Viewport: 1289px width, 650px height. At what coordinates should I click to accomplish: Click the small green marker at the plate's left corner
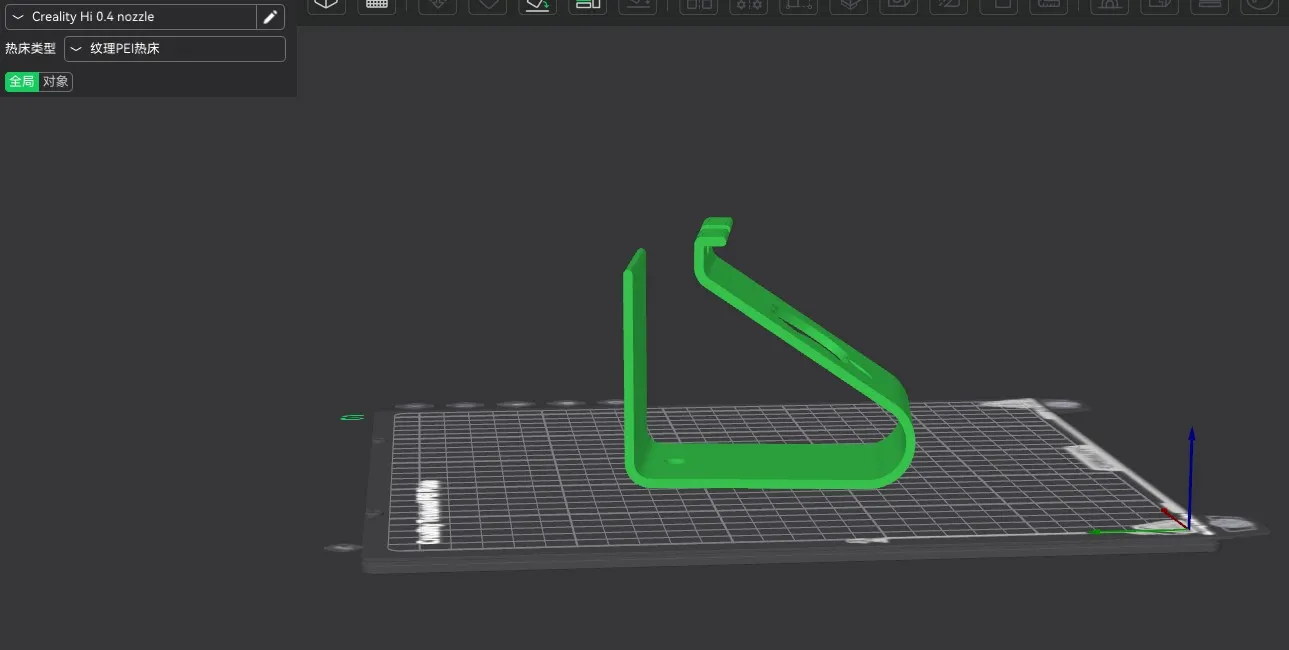tap(352, 417)
